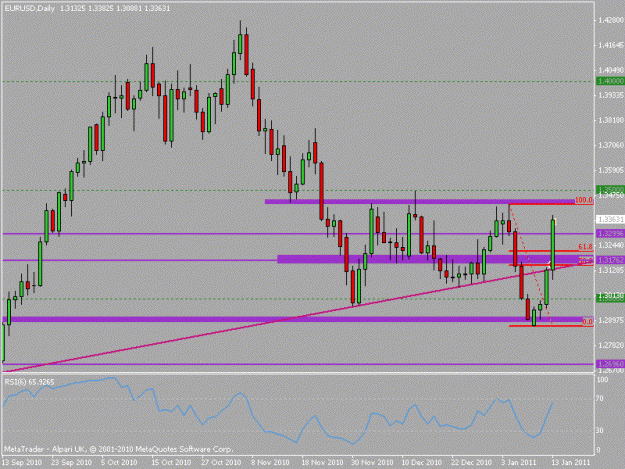625x469 pixels.
Task: Click the 15 Oct 2010 date label
Action: [x=171, y=463]
